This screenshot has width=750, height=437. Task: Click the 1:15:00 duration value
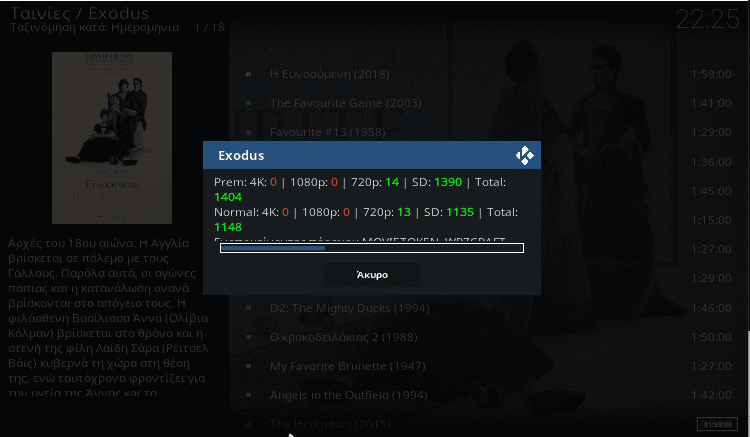(711, 220)
